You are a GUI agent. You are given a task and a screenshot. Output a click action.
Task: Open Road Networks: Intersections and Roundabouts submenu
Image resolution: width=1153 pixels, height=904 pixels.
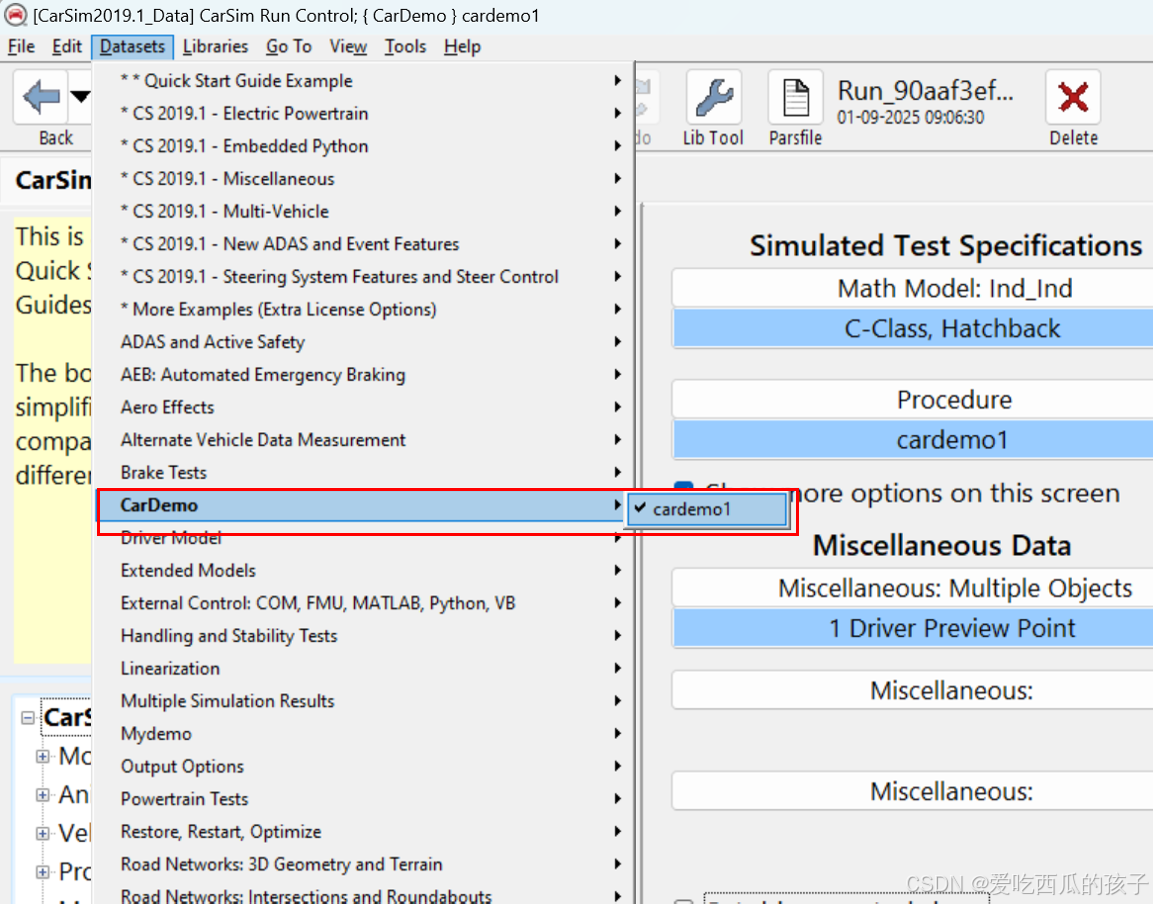362,895
